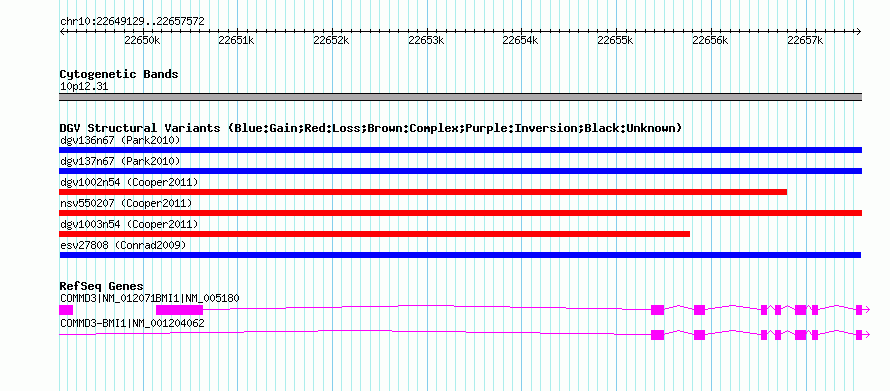
Task: Click the dgv137n67 (Park2010) label
Action: point(120,162)
